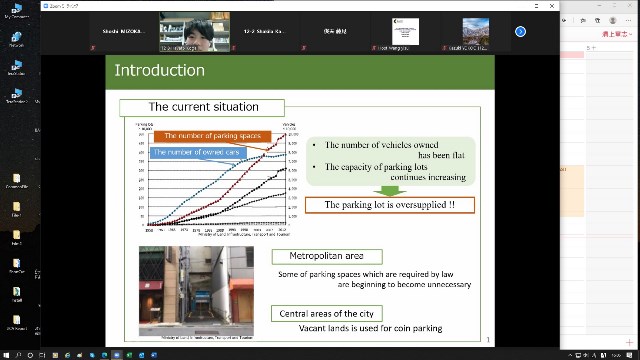Open browser profile avatar icon
This screenshot has width=640, height=360.
613,20
